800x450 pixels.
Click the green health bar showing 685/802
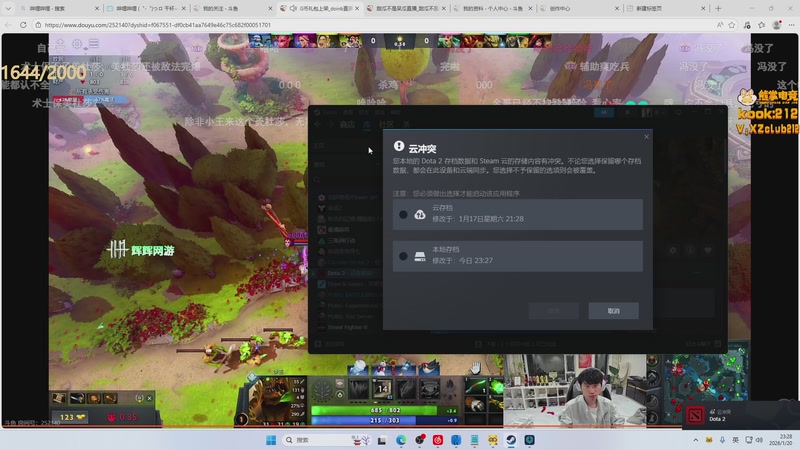click(x=385, y=410)
